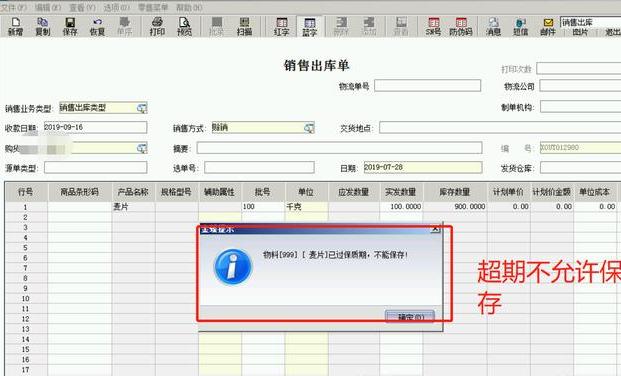Screen dimensions: 621x376
Task: Click the batch number cell "100"
Action: (x=263, y=207)
